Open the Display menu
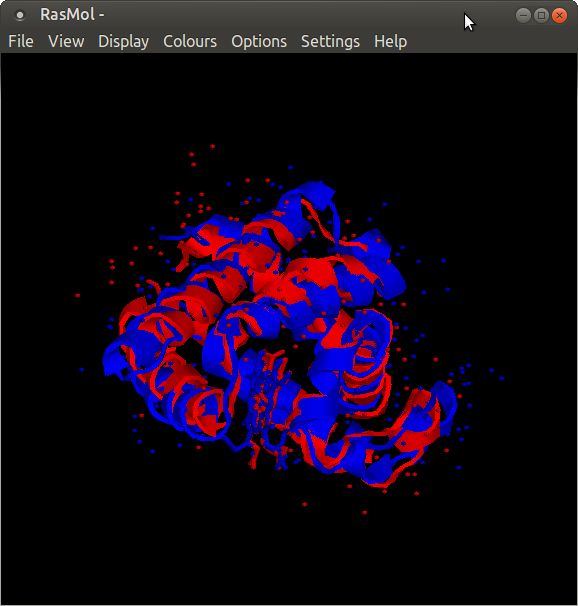Viewport: 578px width, 606px height. [123, 42]
